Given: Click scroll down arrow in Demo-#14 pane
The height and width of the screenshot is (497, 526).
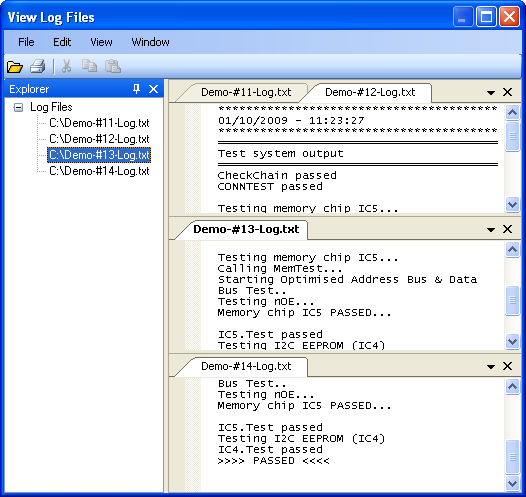Looking at the screenshot, I should 512,484.
